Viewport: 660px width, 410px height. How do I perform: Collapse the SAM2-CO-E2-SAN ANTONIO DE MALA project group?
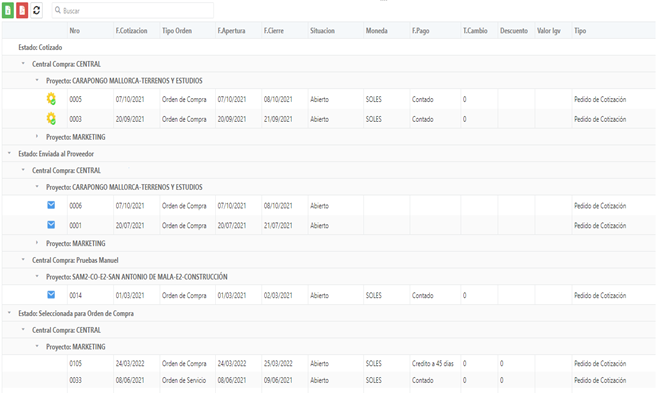coord(37,276)
